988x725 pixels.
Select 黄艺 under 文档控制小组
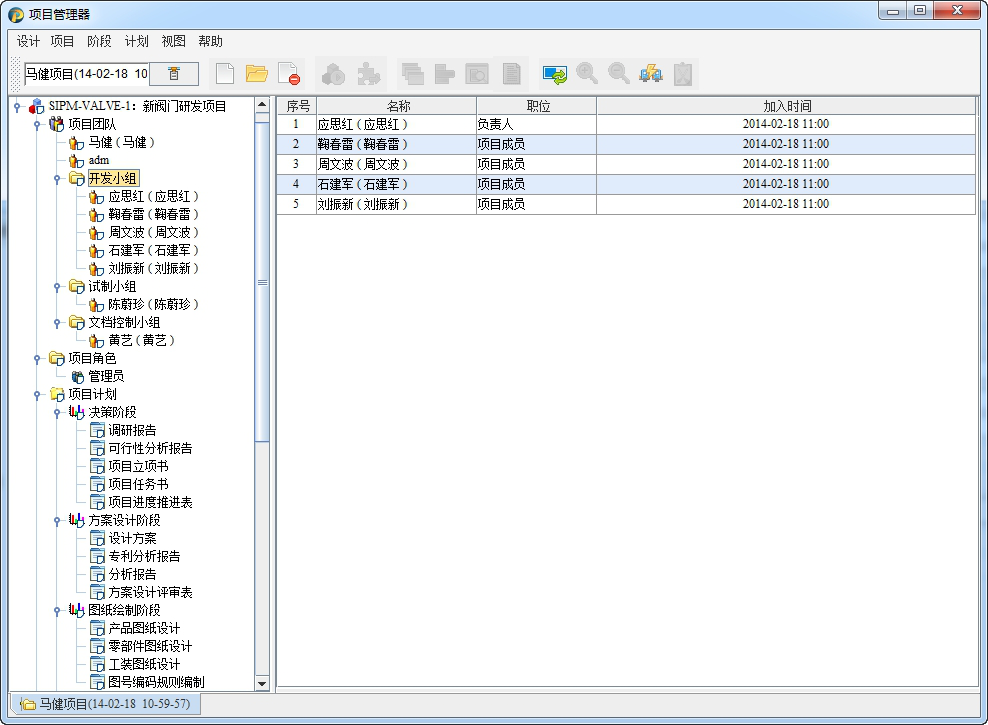click(x=141, y=341)
